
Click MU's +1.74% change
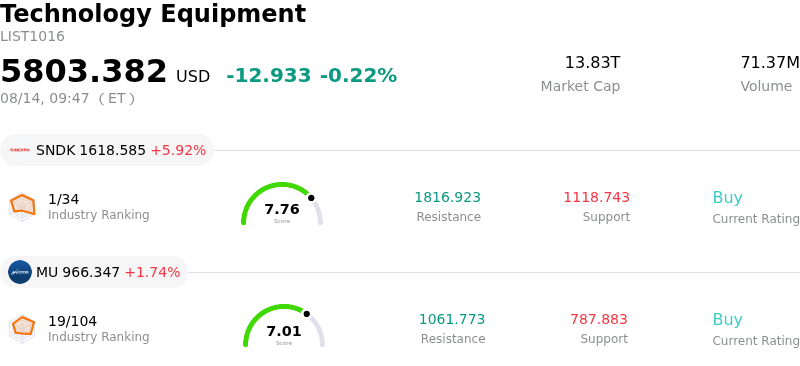pos(152,272)
